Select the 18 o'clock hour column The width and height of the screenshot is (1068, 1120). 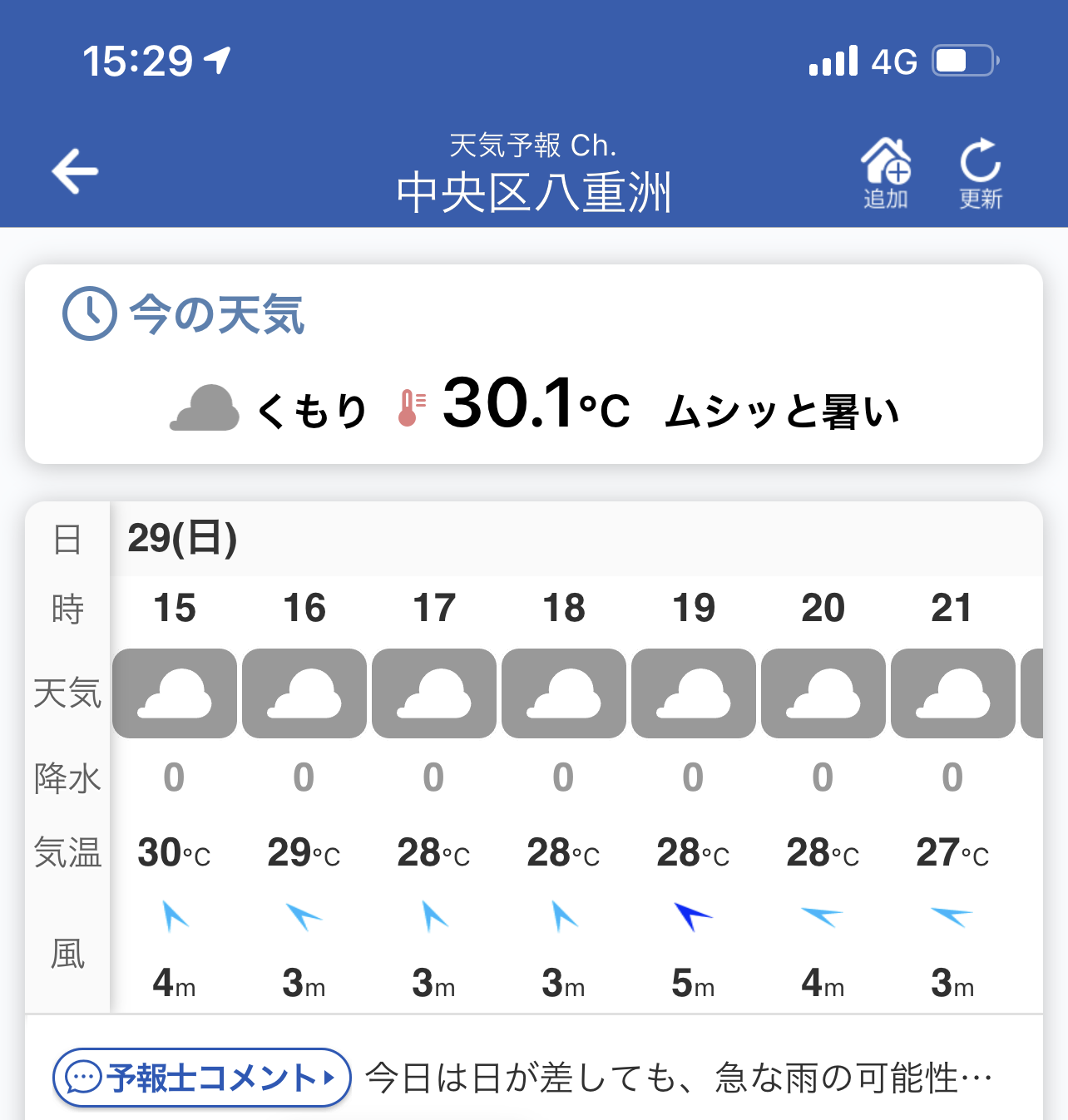(x=564, y=608)
